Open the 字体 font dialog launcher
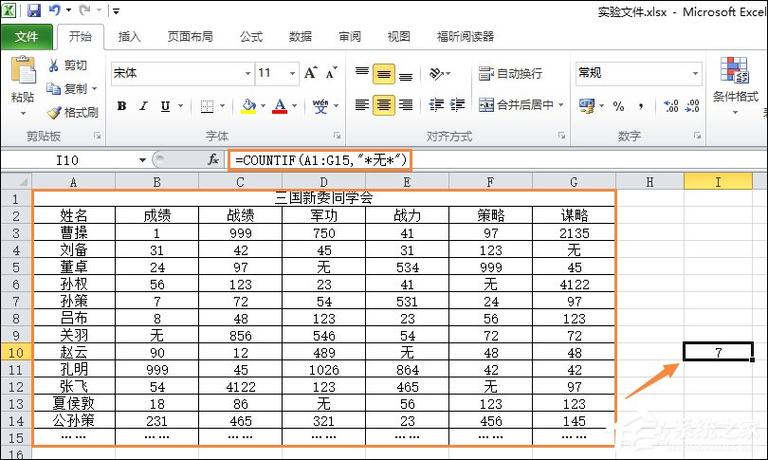Image resolution: width=768 pixels, height=460 pixels. pyautogui.click(x=336, y=136)
